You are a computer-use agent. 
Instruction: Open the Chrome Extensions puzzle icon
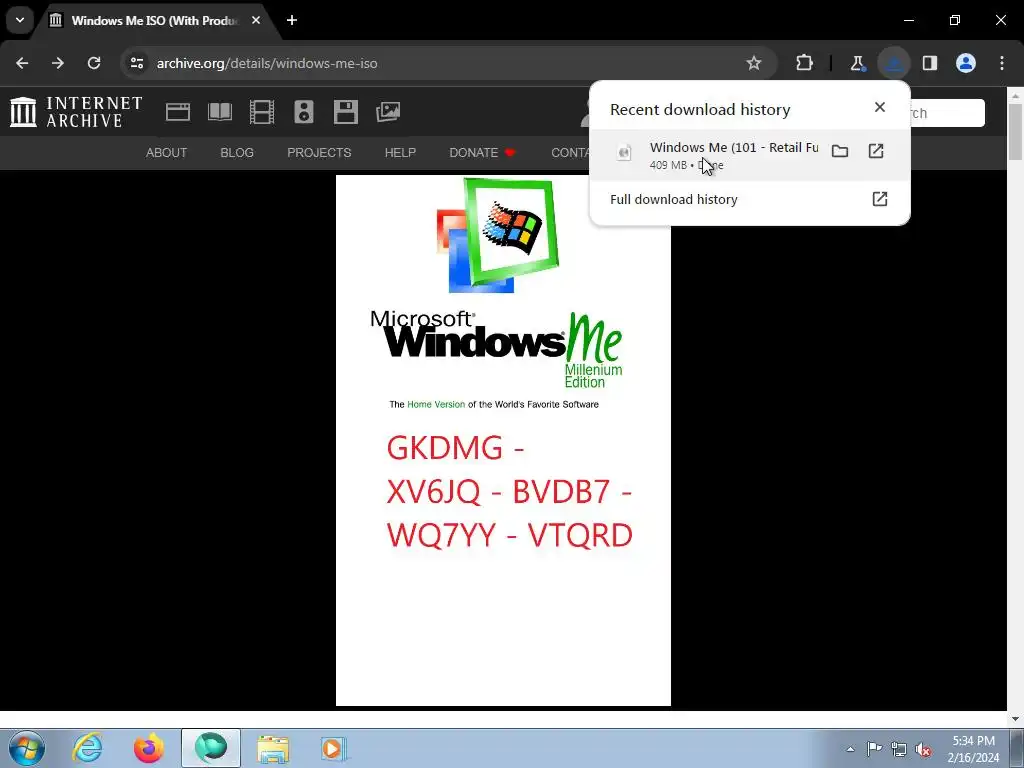[x=805, y=63]
